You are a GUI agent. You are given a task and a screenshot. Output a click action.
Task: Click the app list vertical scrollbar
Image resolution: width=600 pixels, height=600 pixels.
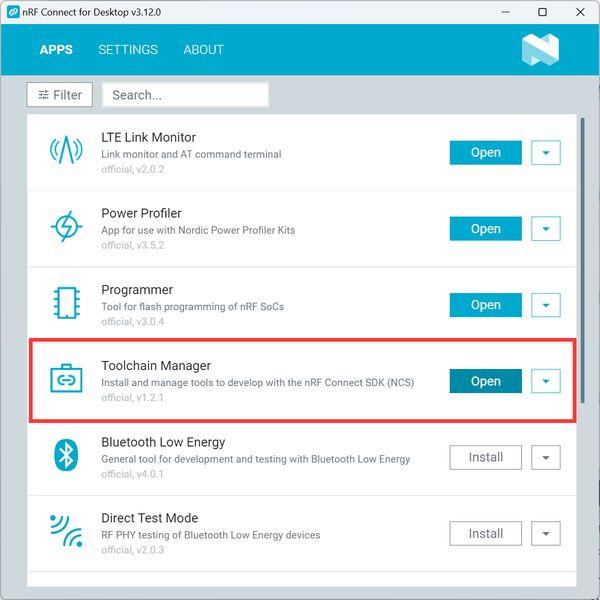582,260
